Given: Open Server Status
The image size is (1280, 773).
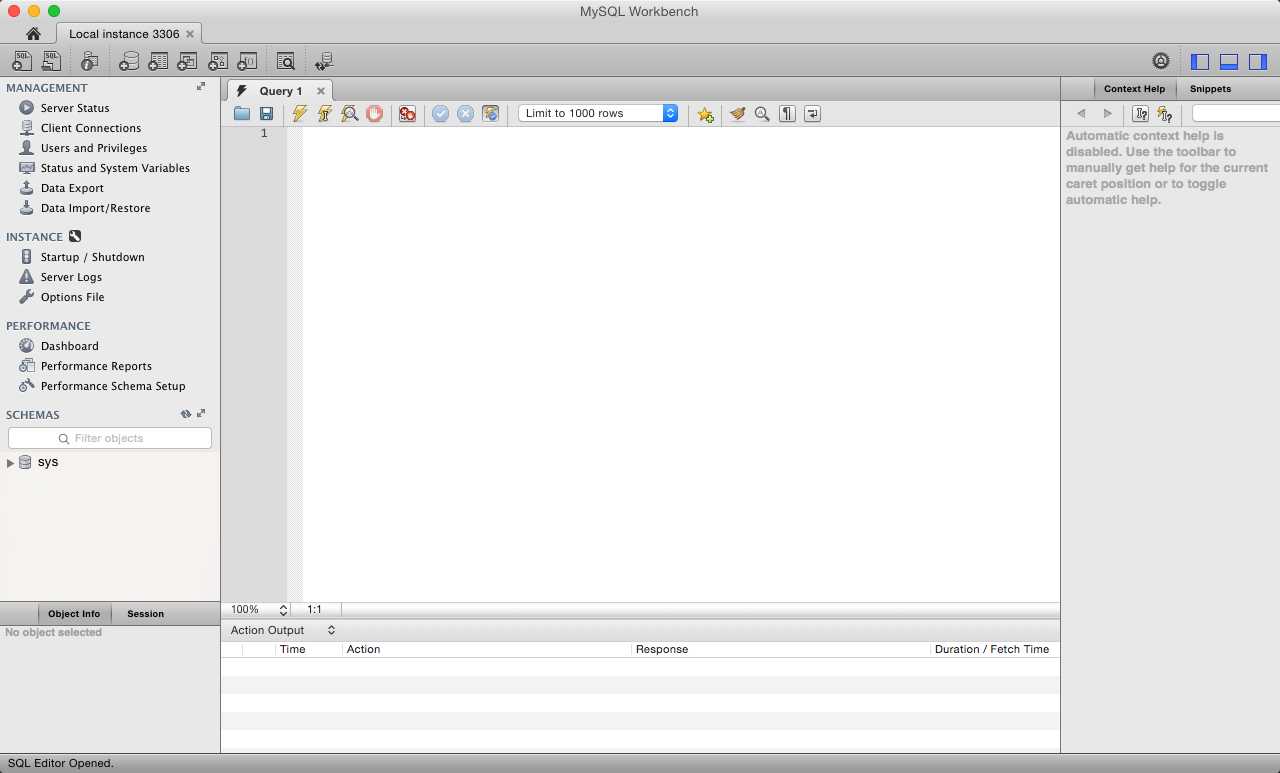Looking at the screenshot, I should pyautogui.click(x=75, y=108).
